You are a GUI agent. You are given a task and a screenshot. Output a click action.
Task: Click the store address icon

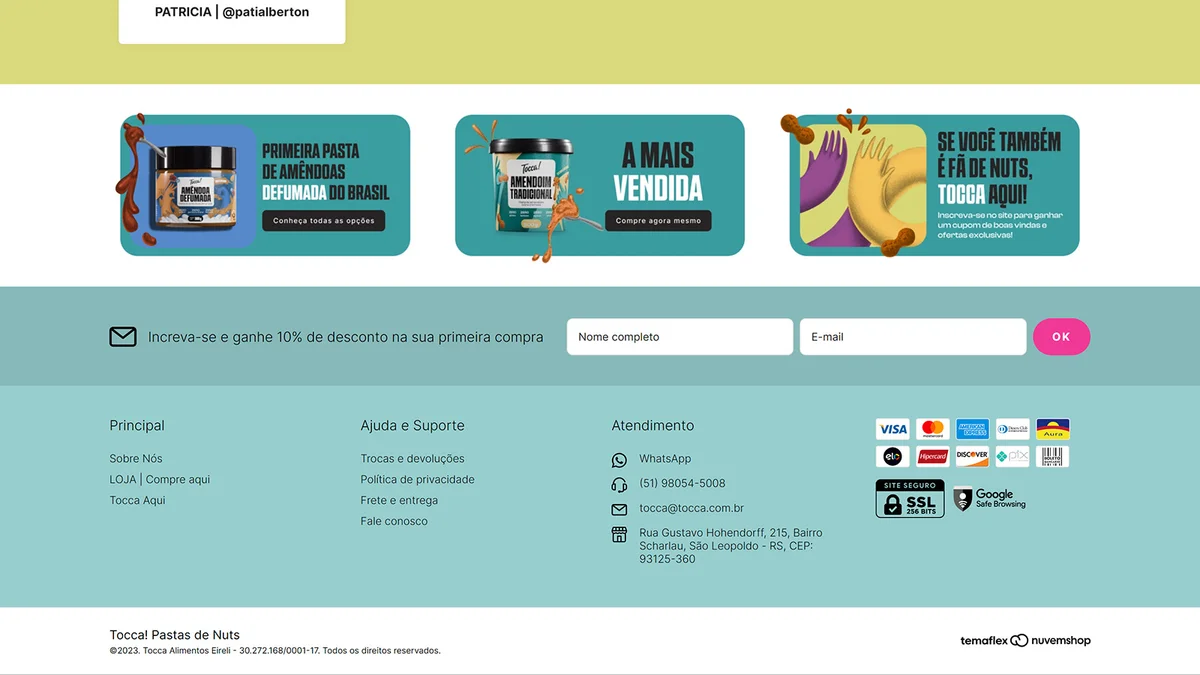tap(619, 534)
